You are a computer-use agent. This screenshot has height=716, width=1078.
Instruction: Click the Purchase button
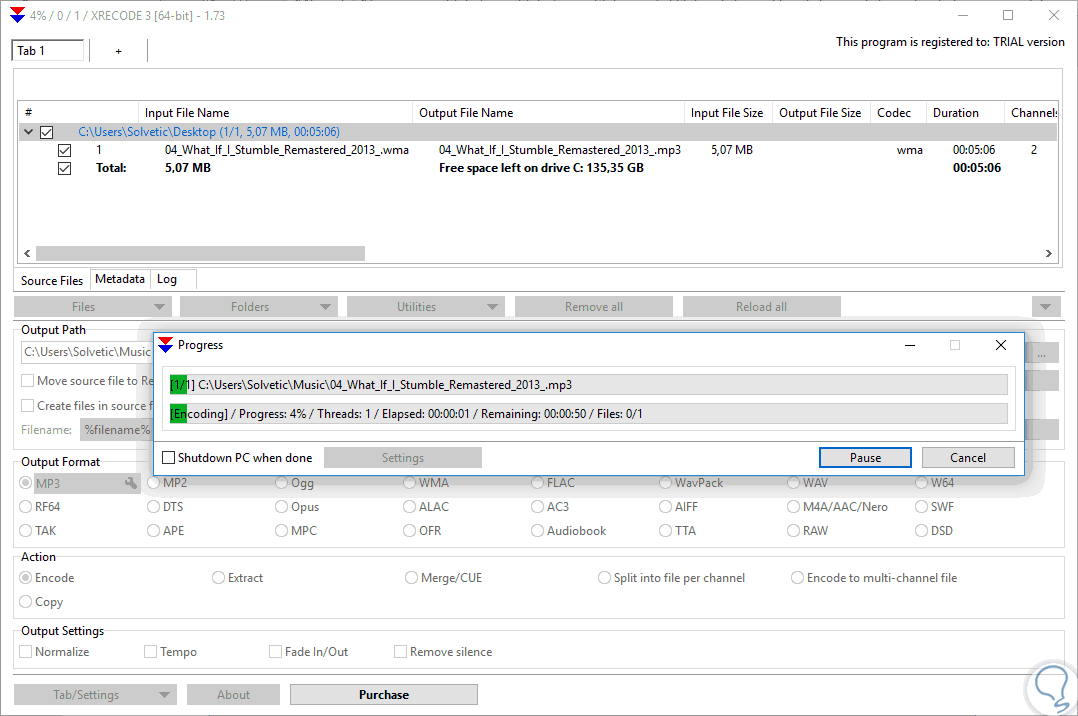click(384, 695)
